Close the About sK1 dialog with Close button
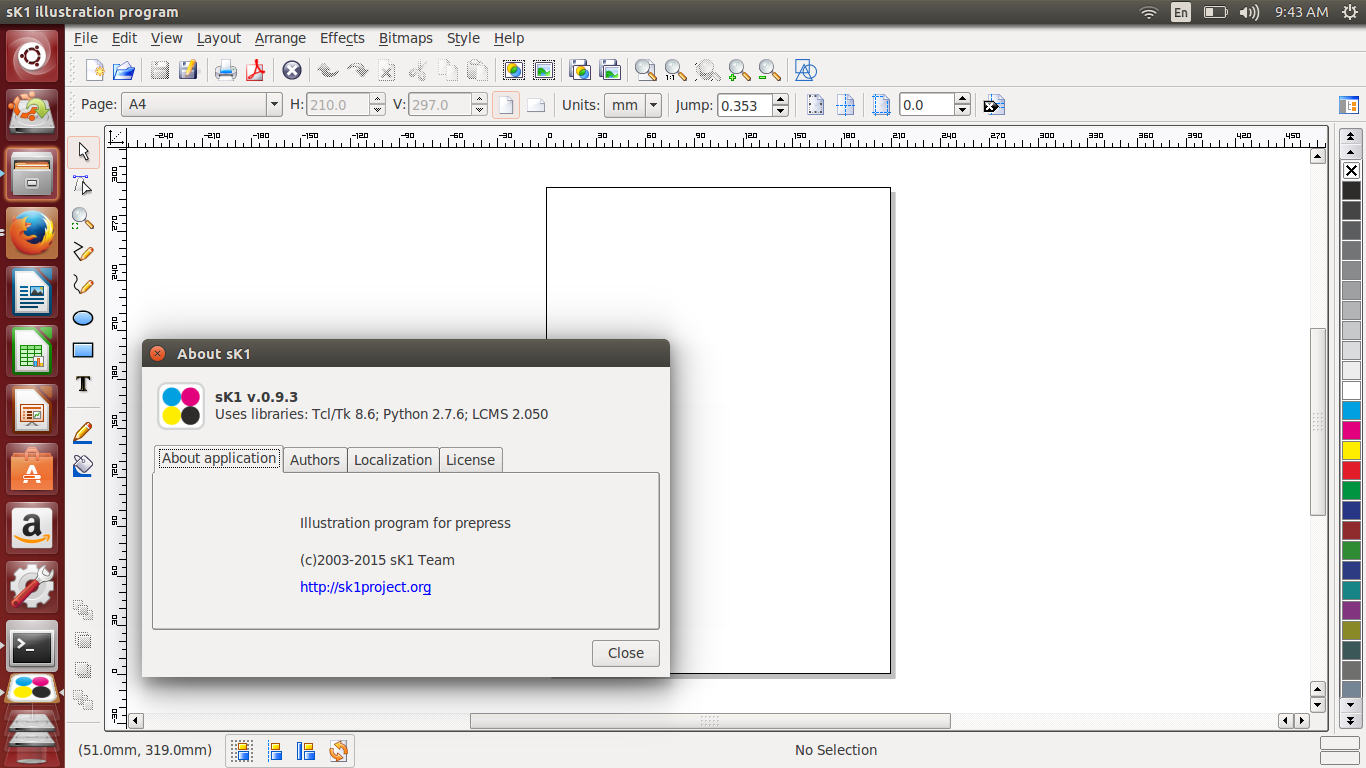This screenshot has height=768, width=1366. click(x=625, y=653)
